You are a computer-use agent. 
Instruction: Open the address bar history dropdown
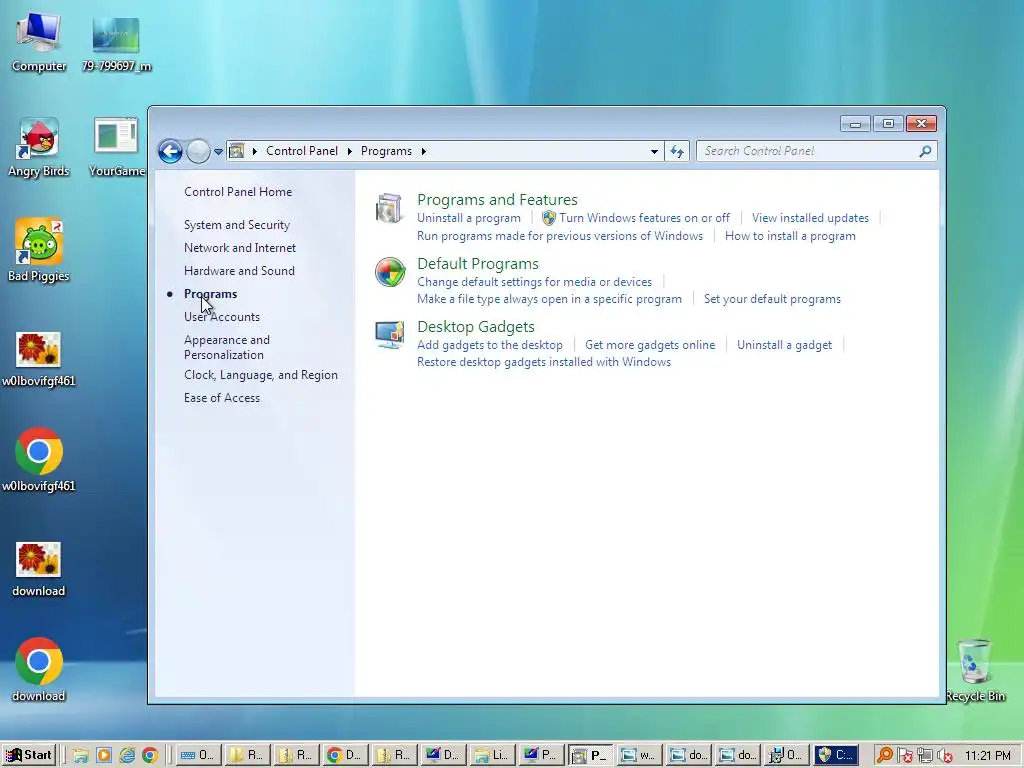[x=654, y=152]
